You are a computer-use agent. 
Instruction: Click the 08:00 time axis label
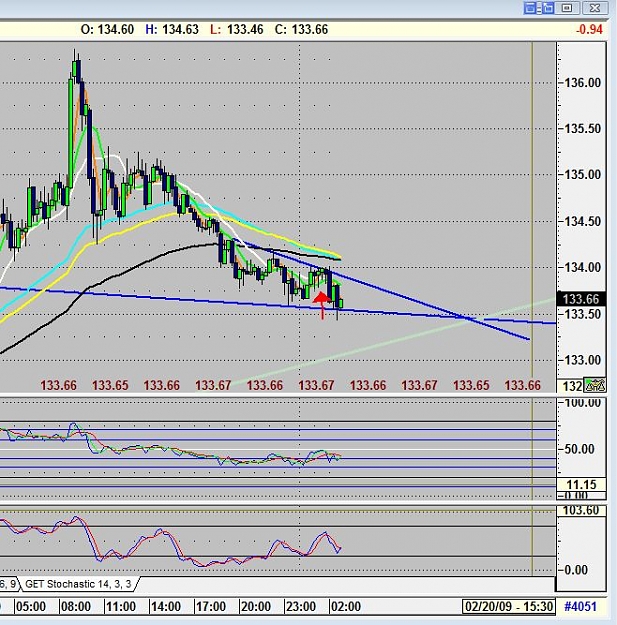pyautogui.click(x=76, y=607)
